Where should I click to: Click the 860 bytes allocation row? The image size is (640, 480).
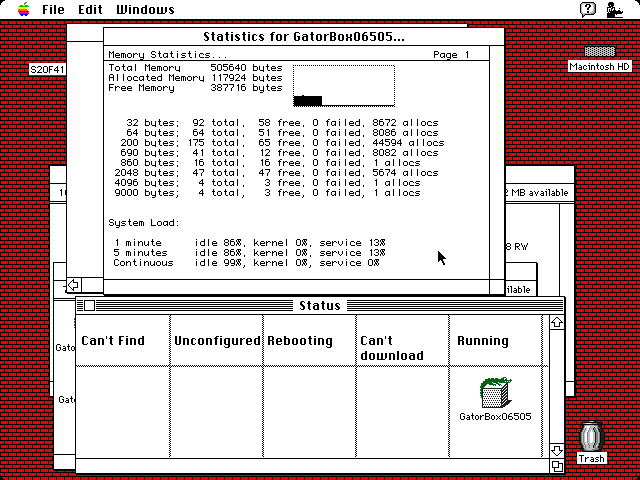coord(270,163)
